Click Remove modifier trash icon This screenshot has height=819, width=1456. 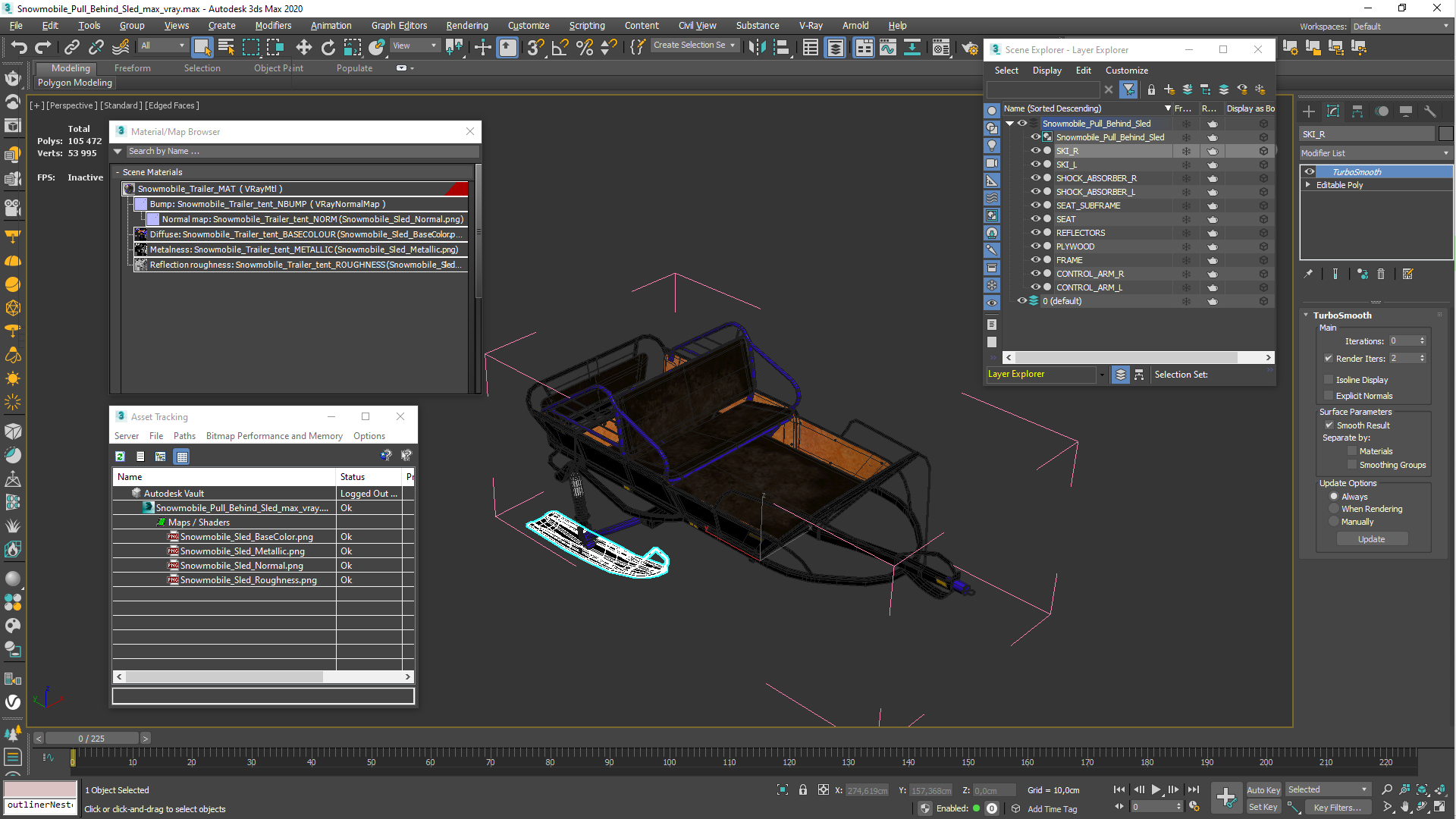tap(1381, 275)
